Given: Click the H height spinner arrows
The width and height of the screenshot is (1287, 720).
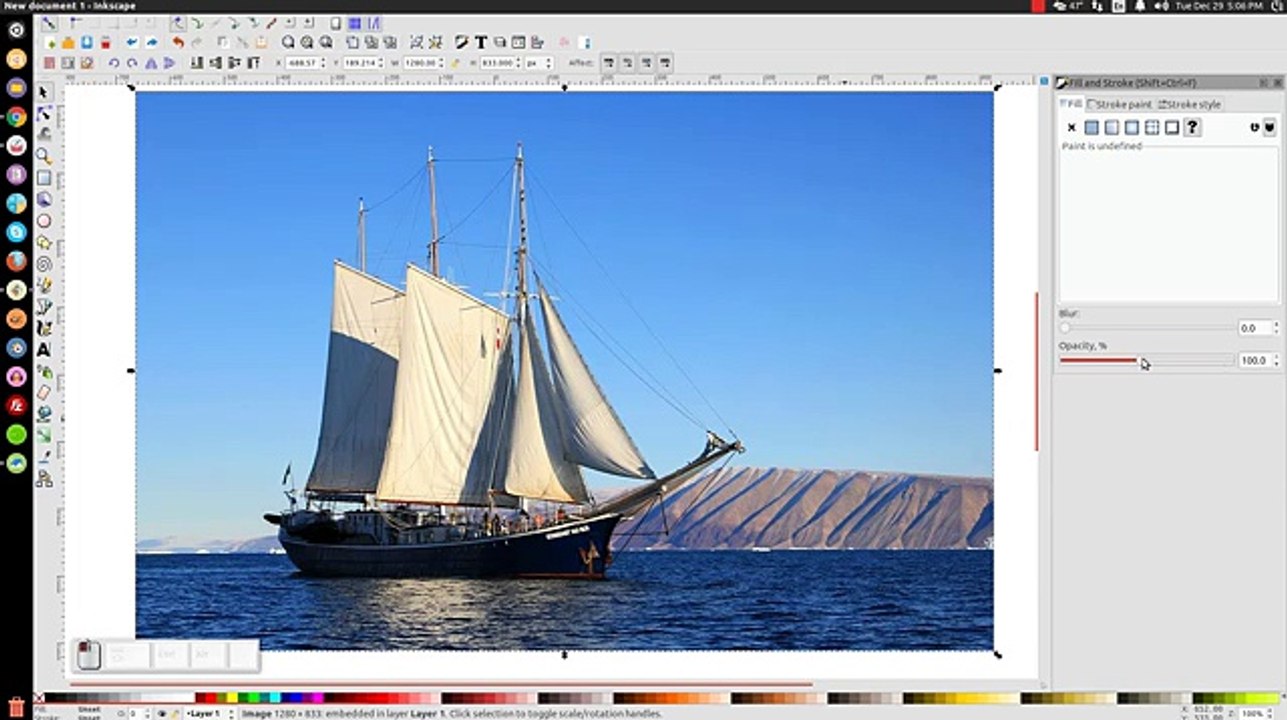Looking at the screenshot, I should click(x=518, y=63).
